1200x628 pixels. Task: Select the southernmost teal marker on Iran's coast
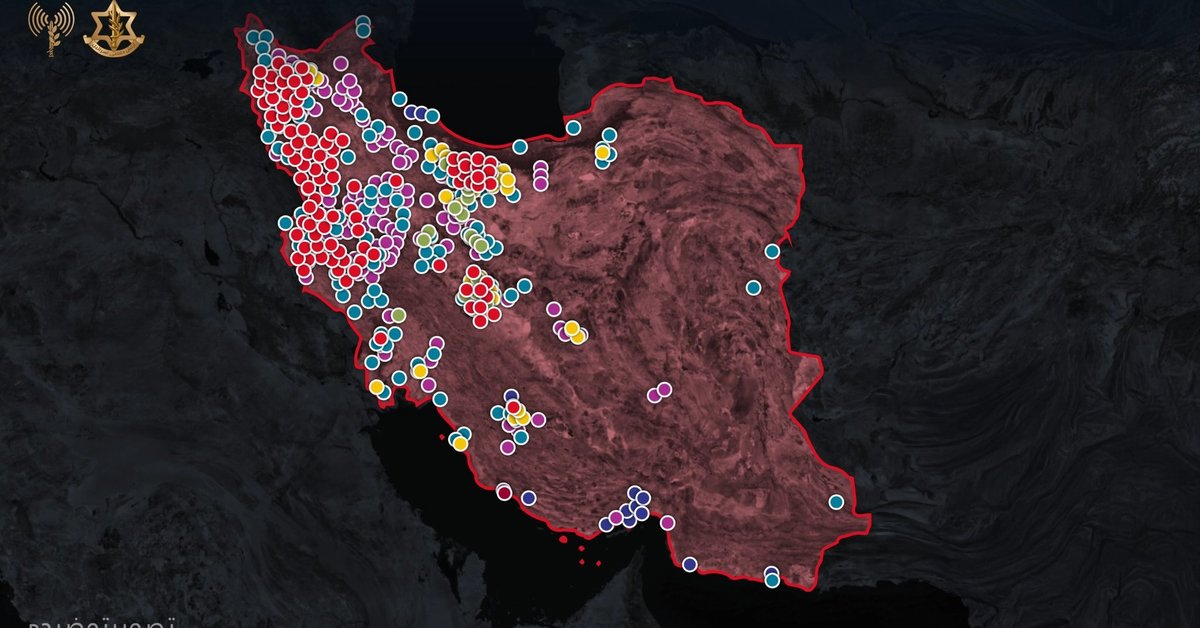pos(772,580)
